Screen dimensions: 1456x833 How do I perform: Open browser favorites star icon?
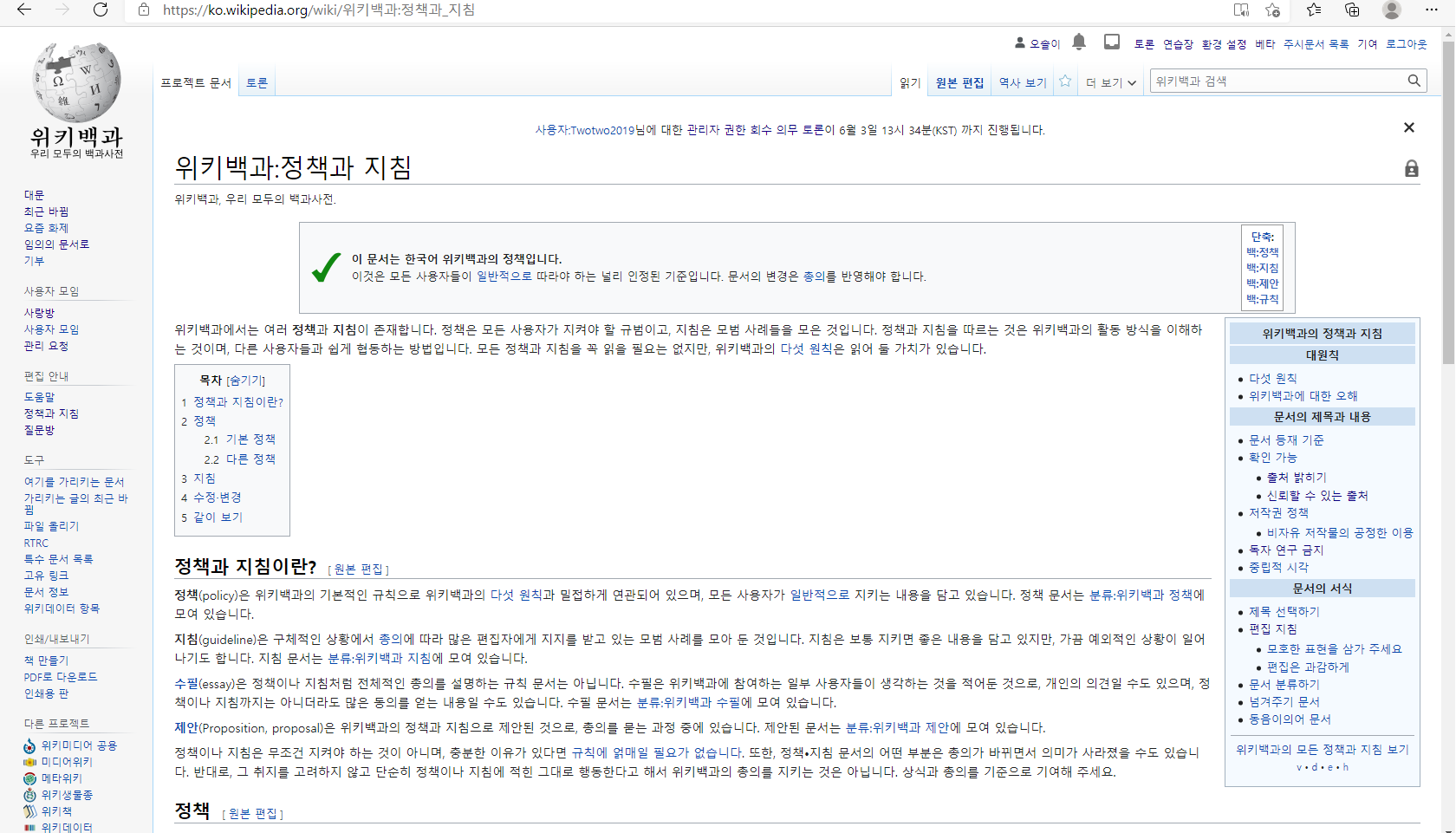pos(1314,10)
